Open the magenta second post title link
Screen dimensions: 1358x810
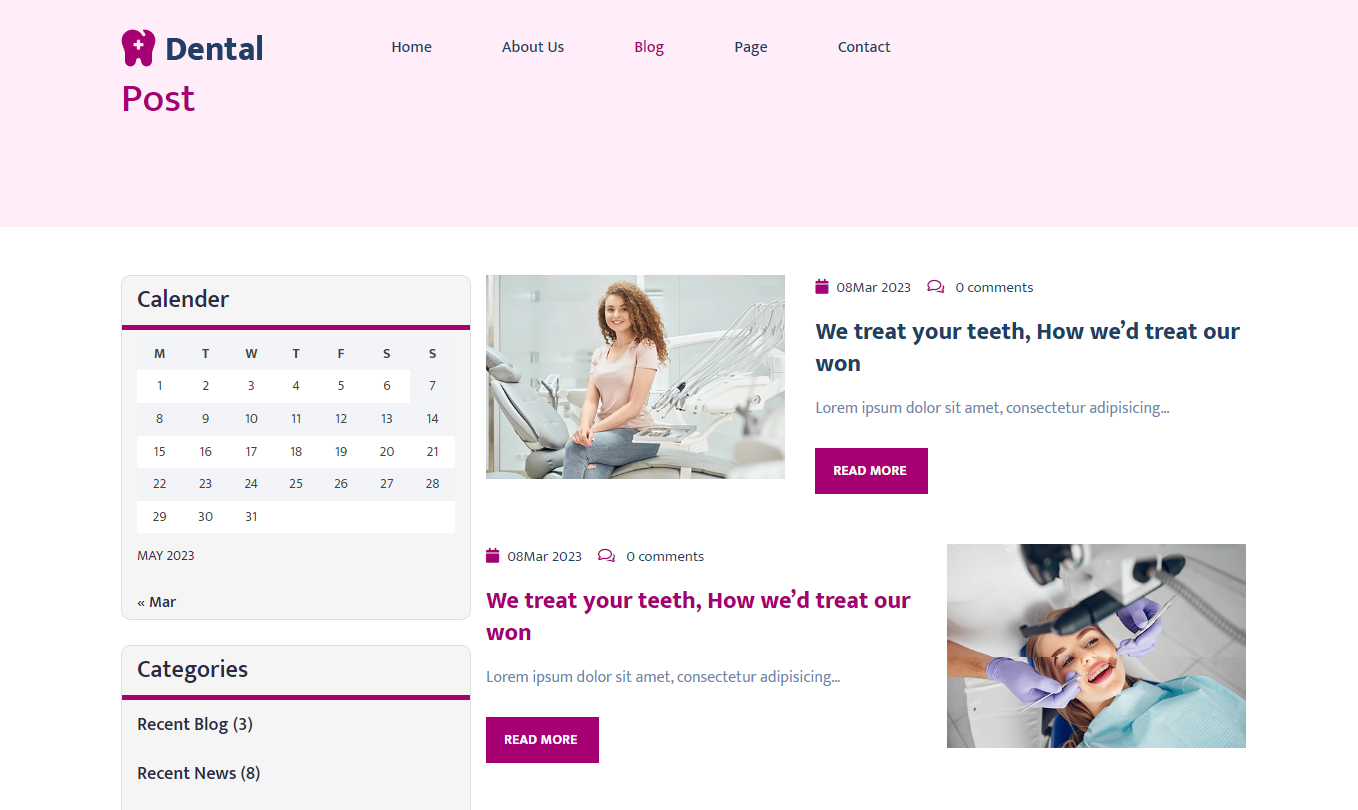tap(698, 616)
